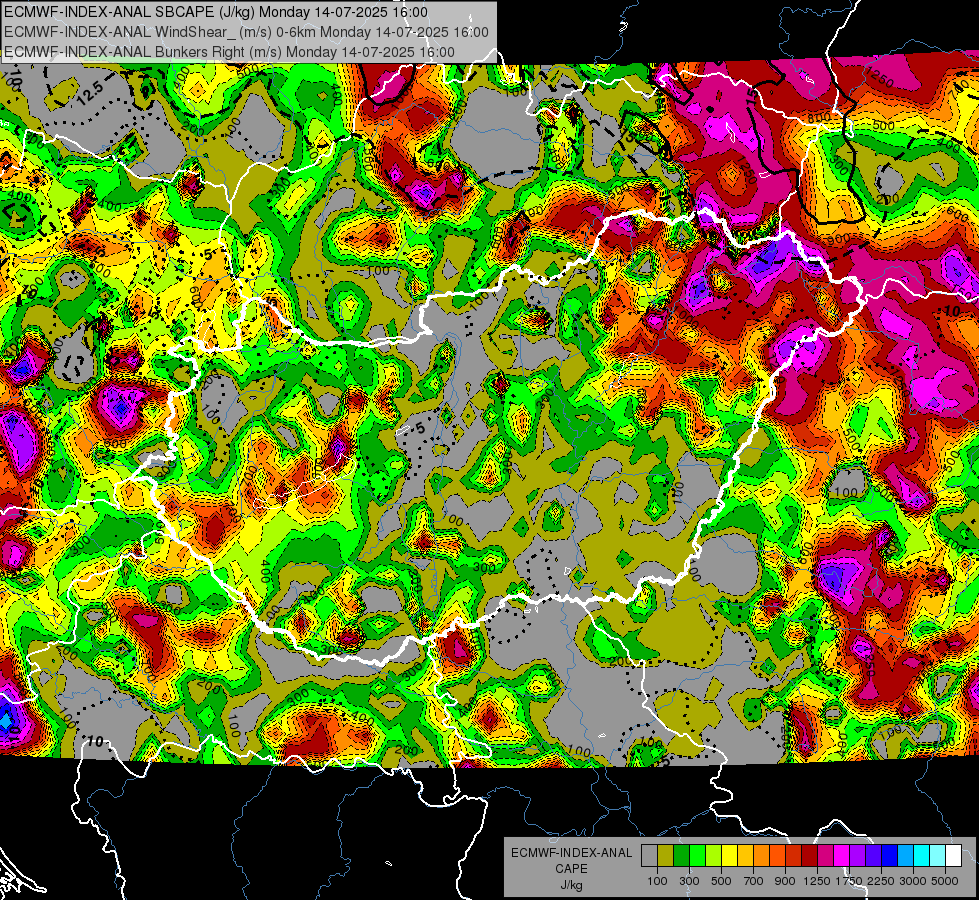979x900 pixels.
Task: Click the legend value 500
Action: click(721, 881)
